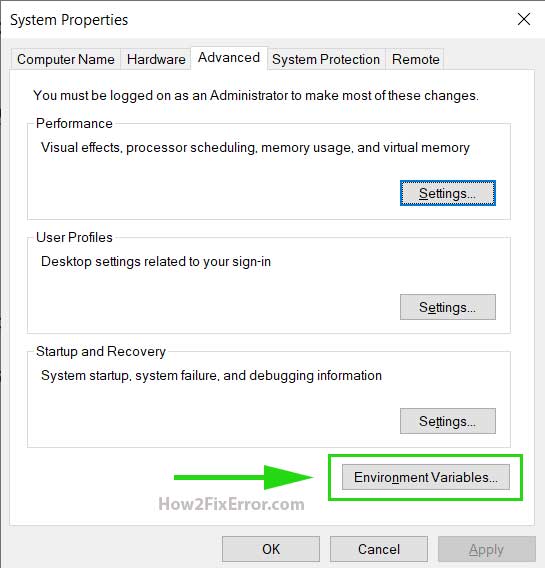Switch to the Remote tab
The width and height of the screenshot is (545, 568).
click(415, 59)
